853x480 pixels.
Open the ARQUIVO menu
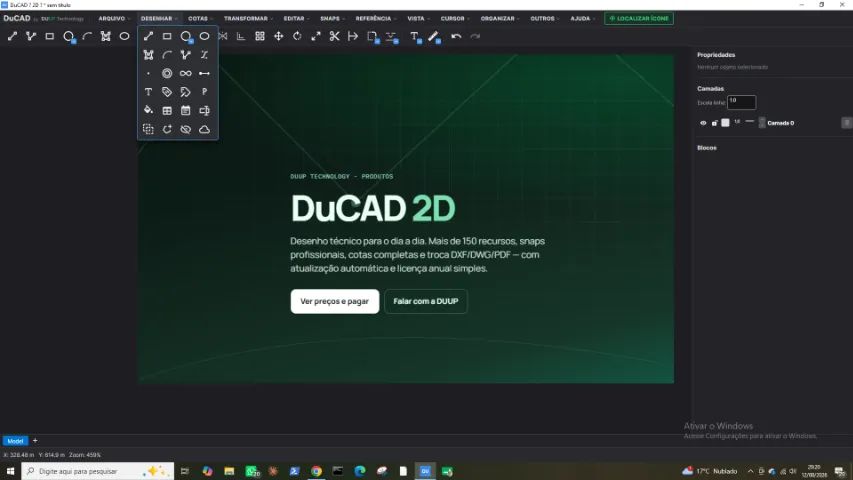114,19
